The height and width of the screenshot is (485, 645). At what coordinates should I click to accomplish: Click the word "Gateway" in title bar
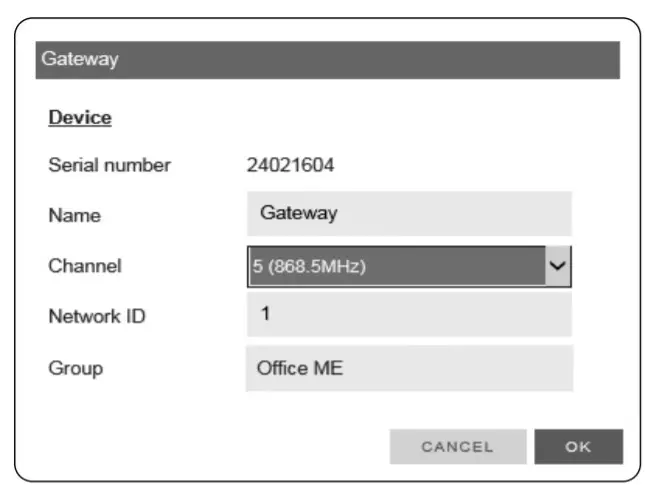point(80,59)
